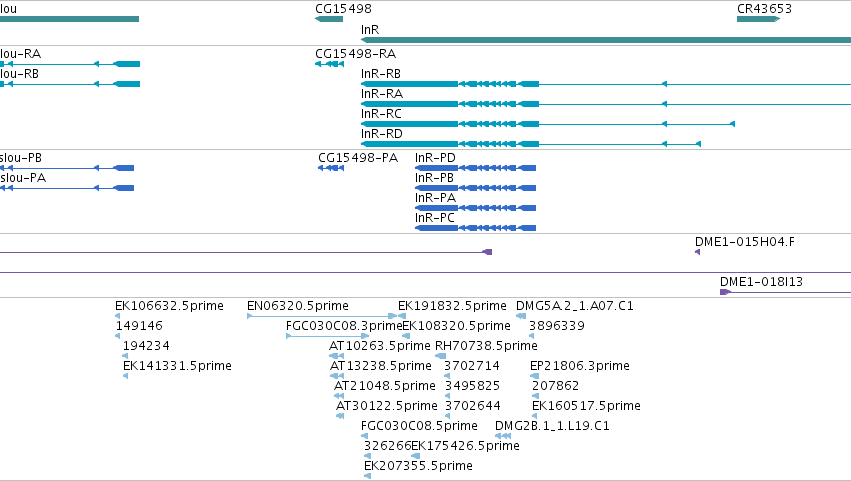Select EK108320.5prime EST label

pyautogui.click(x=456, y=326)
